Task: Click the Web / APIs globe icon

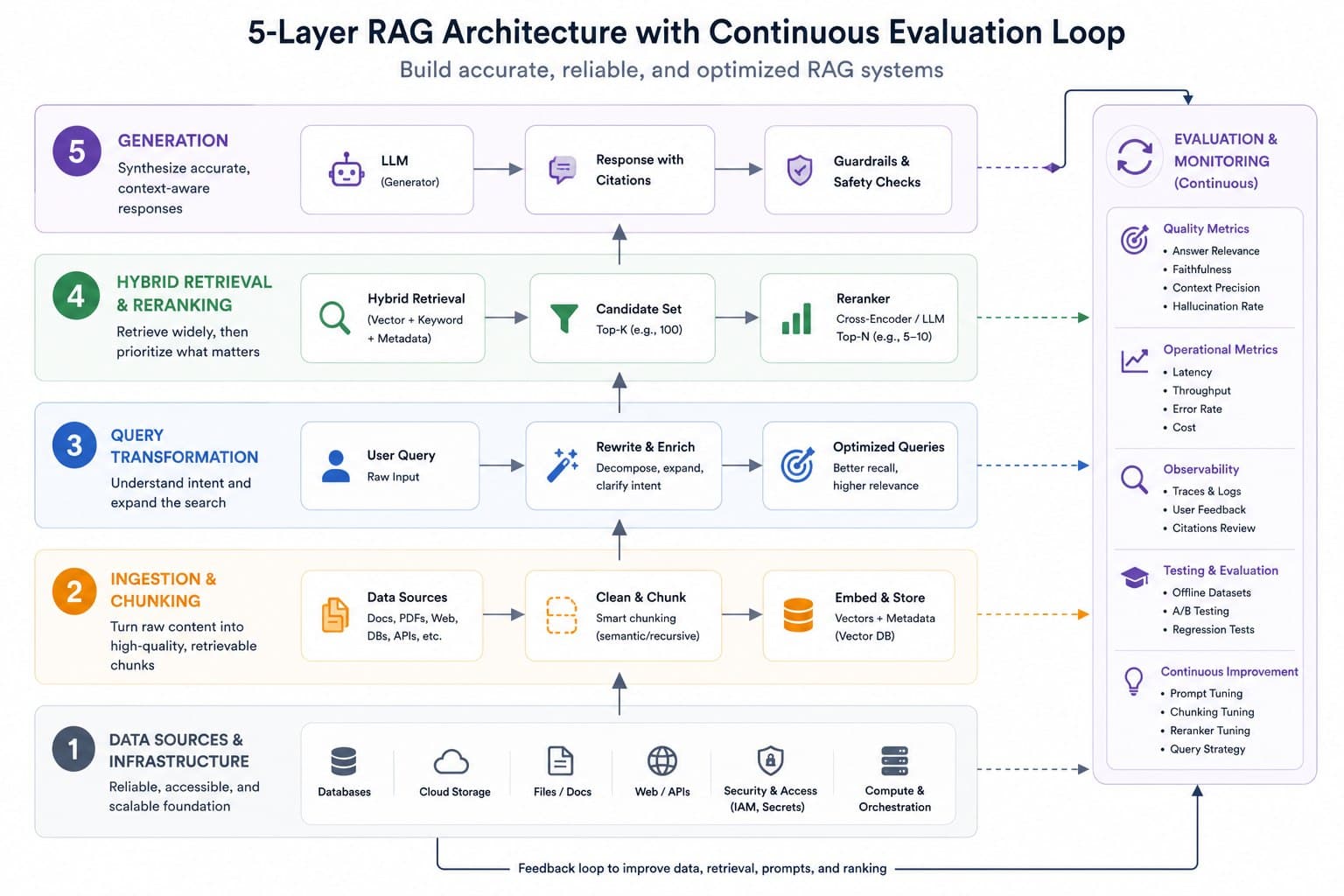Action: click(662, 761)
